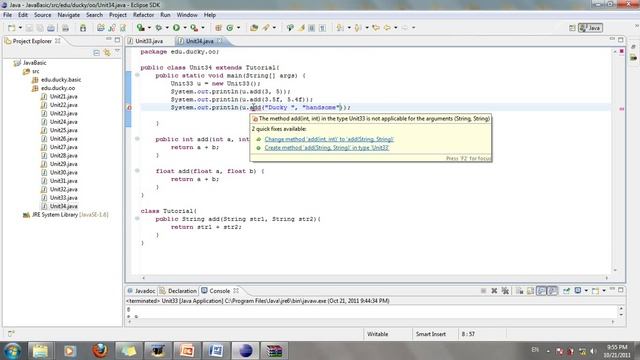Click the Java perspective button
640x360 pixels.
point(590,28)
